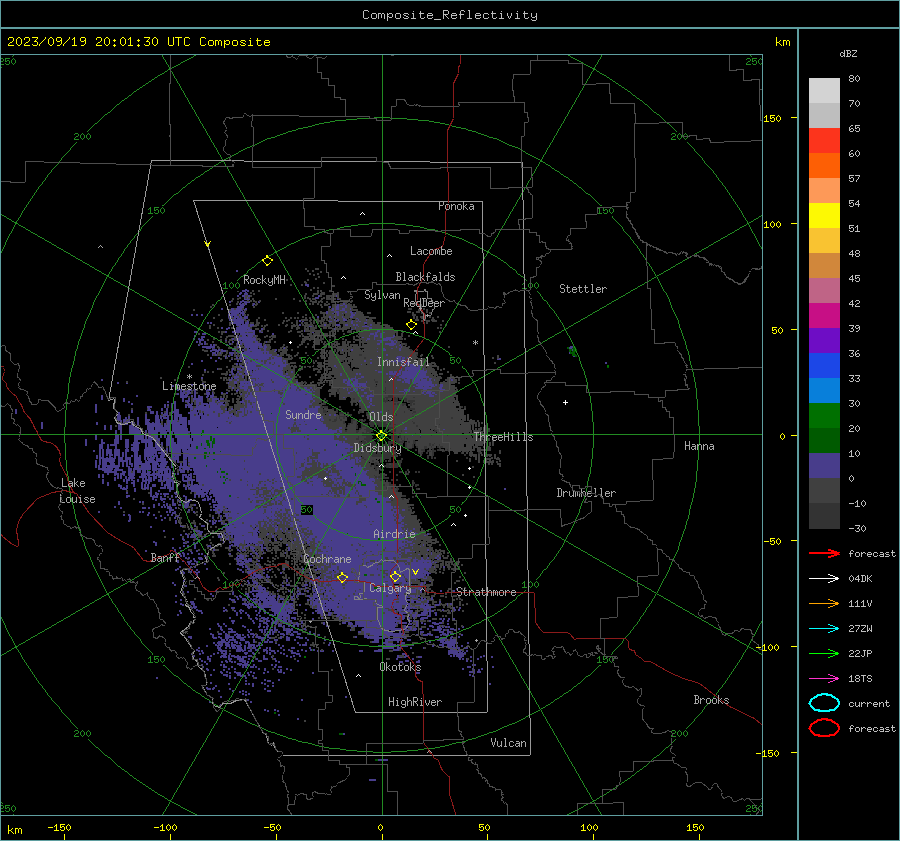Click the orange 111V arrow in legend
This screenshot has height=841, width=900.
(x=824, y=603)
